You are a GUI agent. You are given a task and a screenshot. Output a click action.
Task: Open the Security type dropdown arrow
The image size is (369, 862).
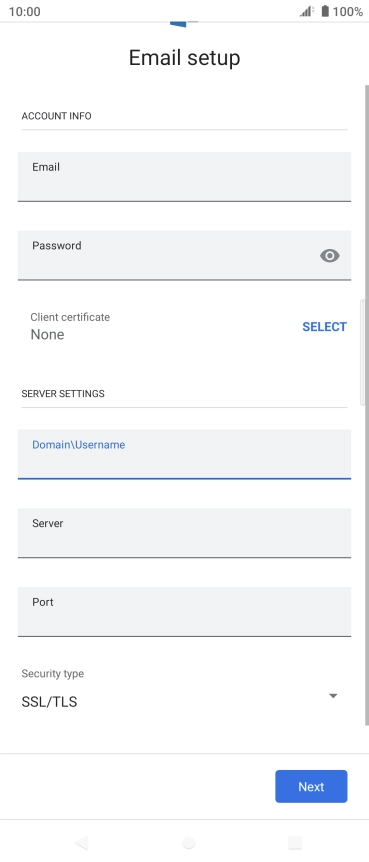(x=333, y=695)
